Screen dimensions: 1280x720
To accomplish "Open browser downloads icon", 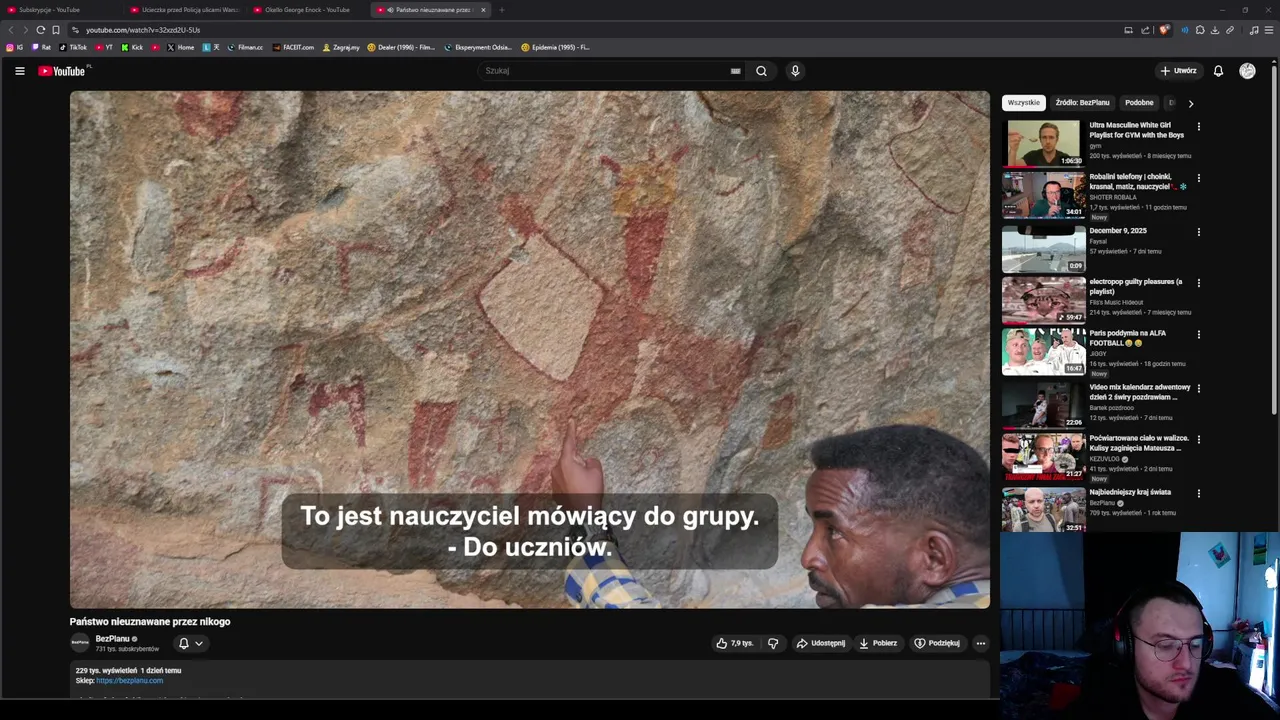I will click(1215, 30).
